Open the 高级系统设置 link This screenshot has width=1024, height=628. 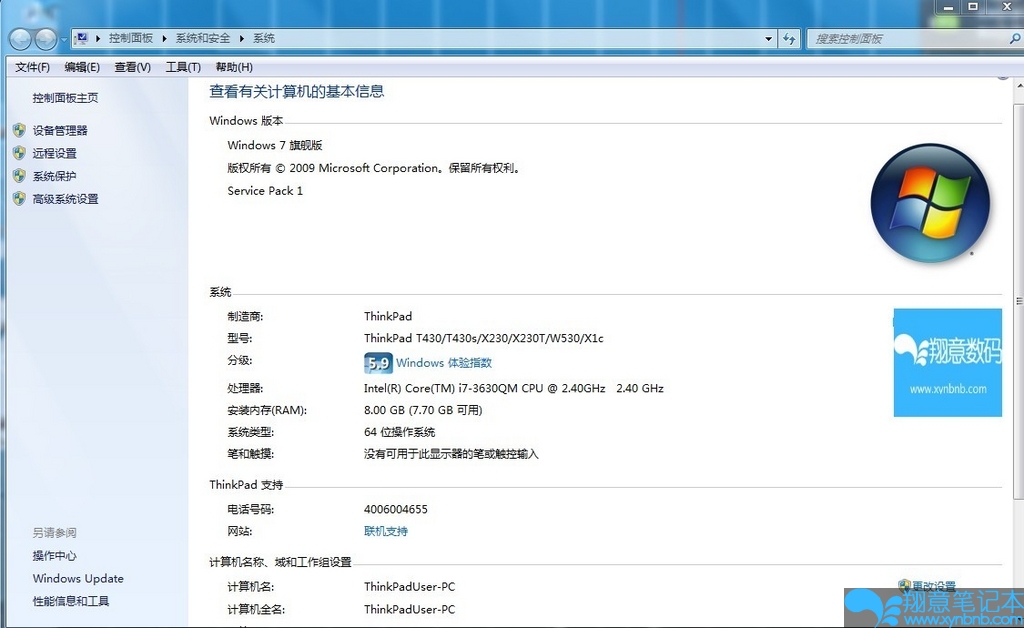pyautogui.click(x=65, y=199)
